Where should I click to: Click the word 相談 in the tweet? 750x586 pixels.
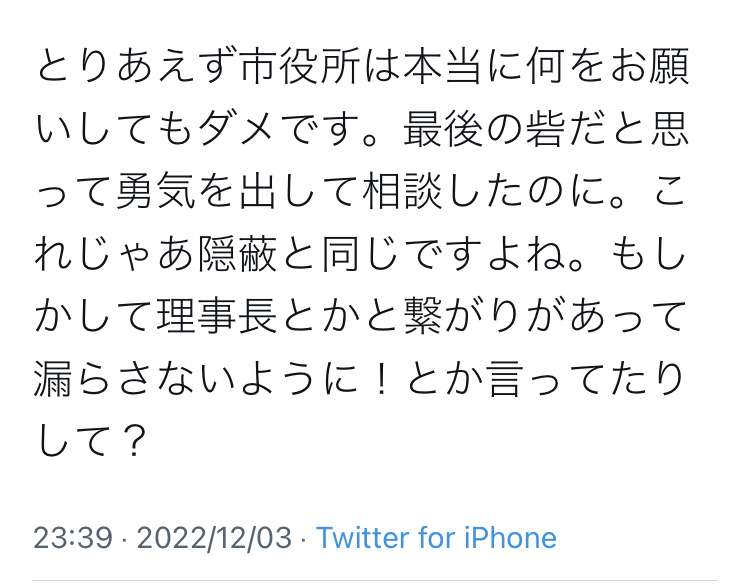(402, 192)
